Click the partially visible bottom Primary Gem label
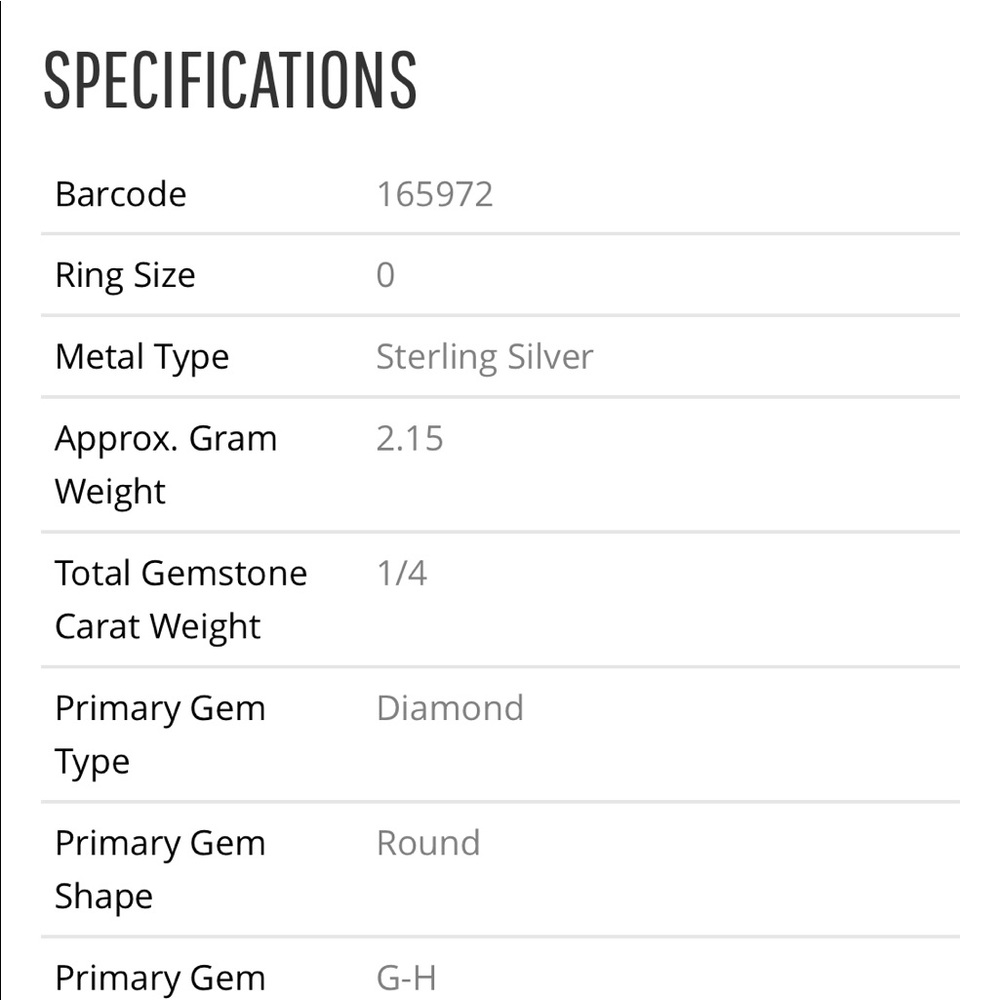Viewport: 1000px width, 1000px height. pos(160,978)
